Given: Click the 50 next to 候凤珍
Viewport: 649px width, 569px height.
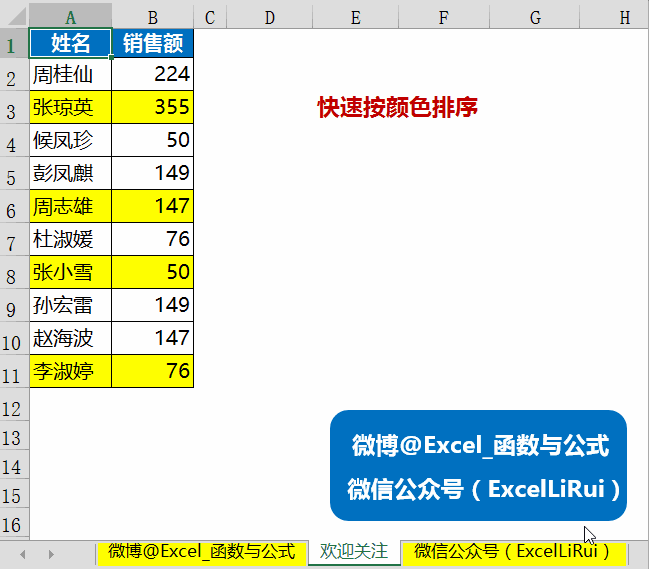Looking at the screenshot, I should (x=153, y=140).
